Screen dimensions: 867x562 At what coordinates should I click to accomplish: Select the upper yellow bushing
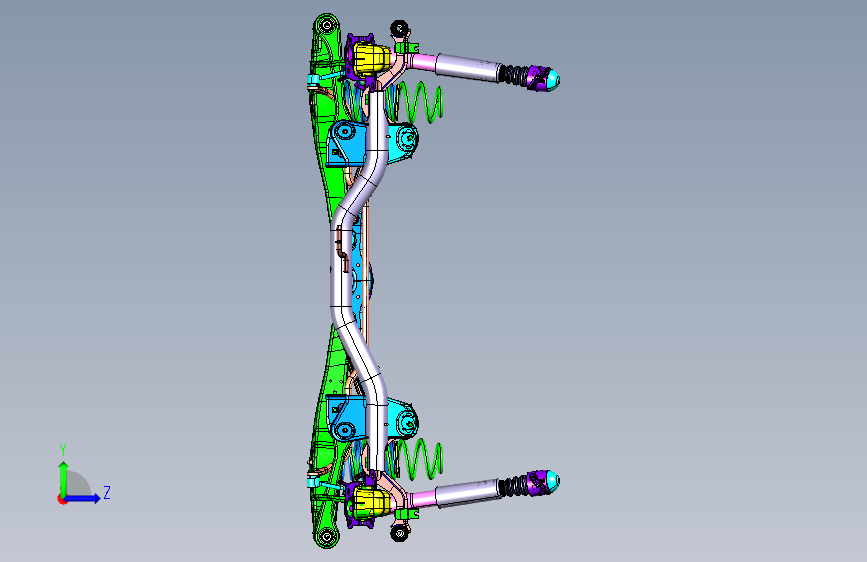click(372, 58)
